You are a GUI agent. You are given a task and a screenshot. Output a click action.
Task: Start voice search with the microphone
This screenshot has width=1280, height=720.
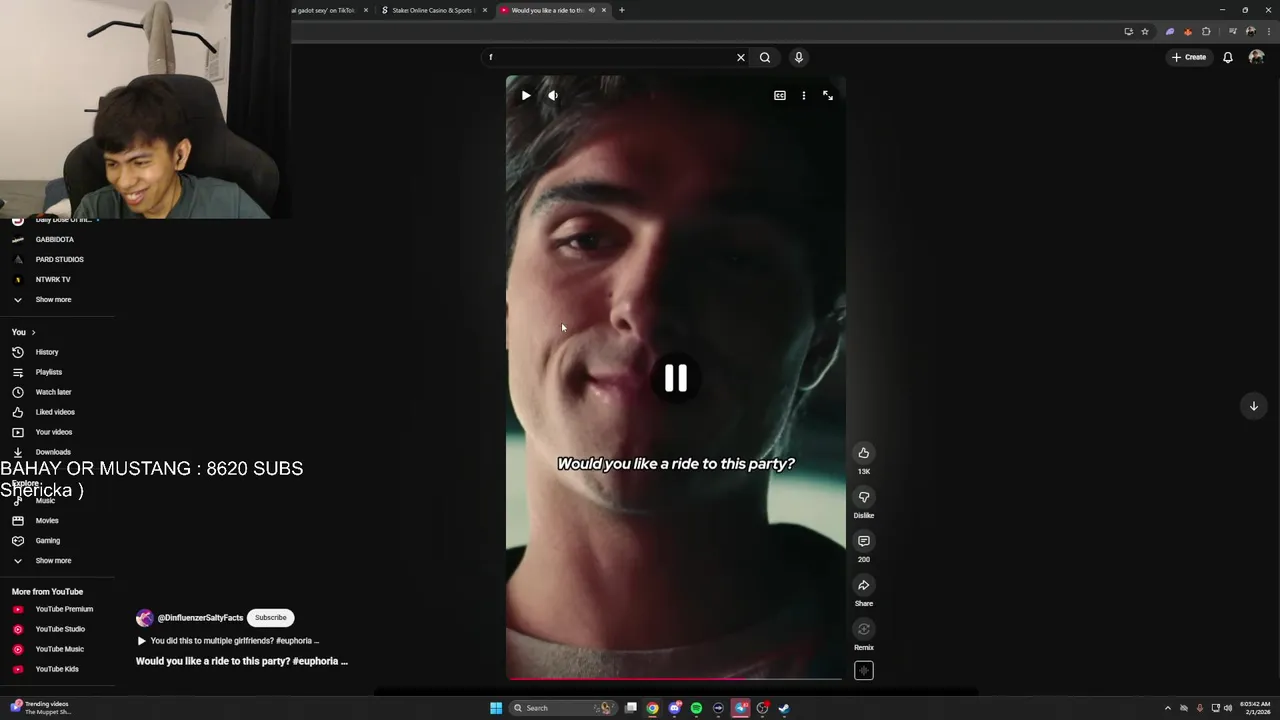tap(799, 57)
